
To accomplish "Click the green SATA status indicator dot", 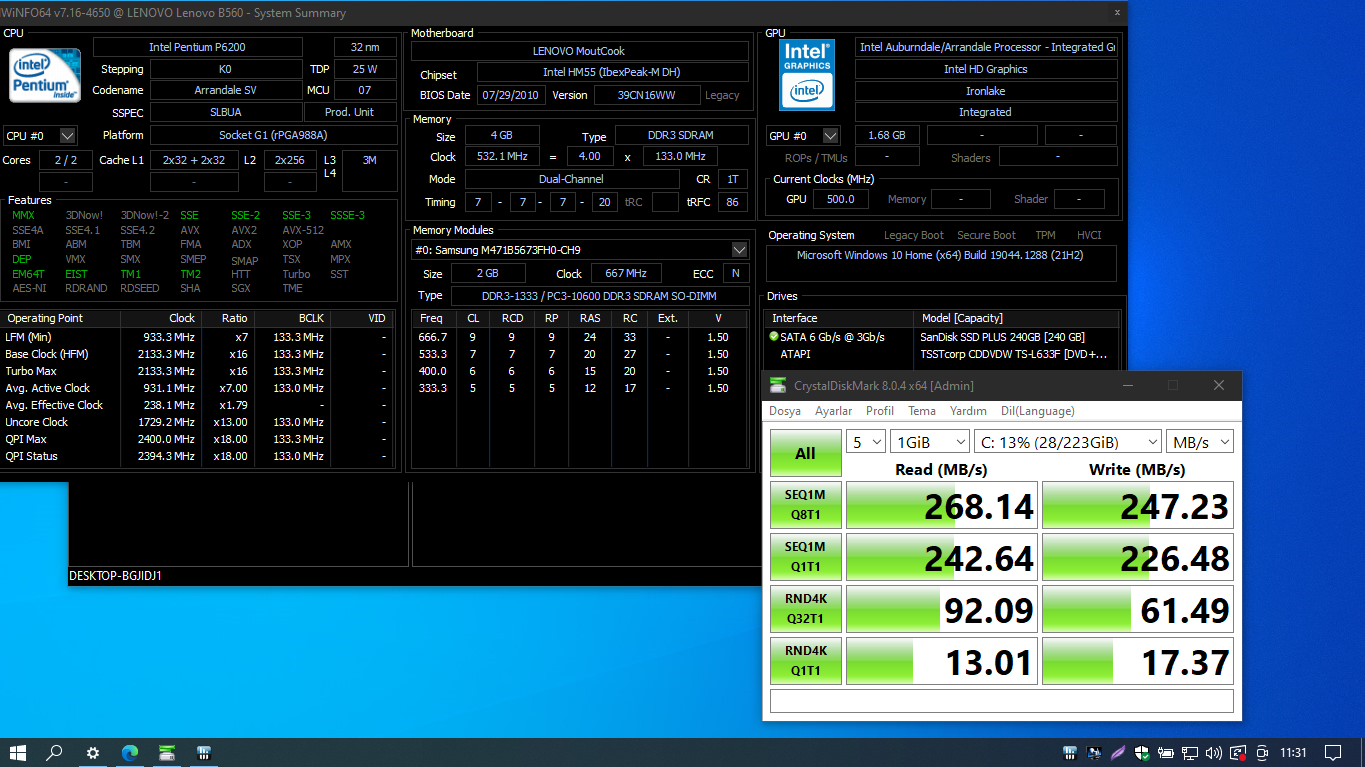I will [x=774, y=337].
